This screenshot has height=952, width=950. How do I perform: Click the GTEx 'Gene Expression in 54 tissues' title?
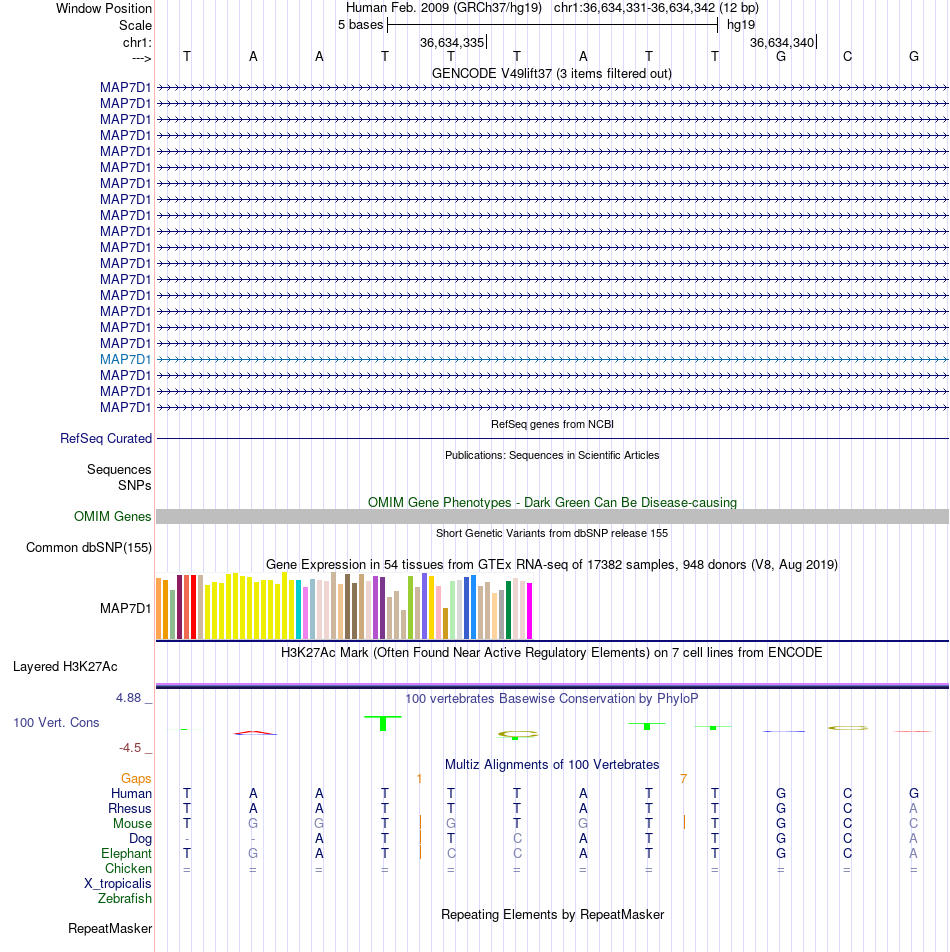(x=552, y=565)
